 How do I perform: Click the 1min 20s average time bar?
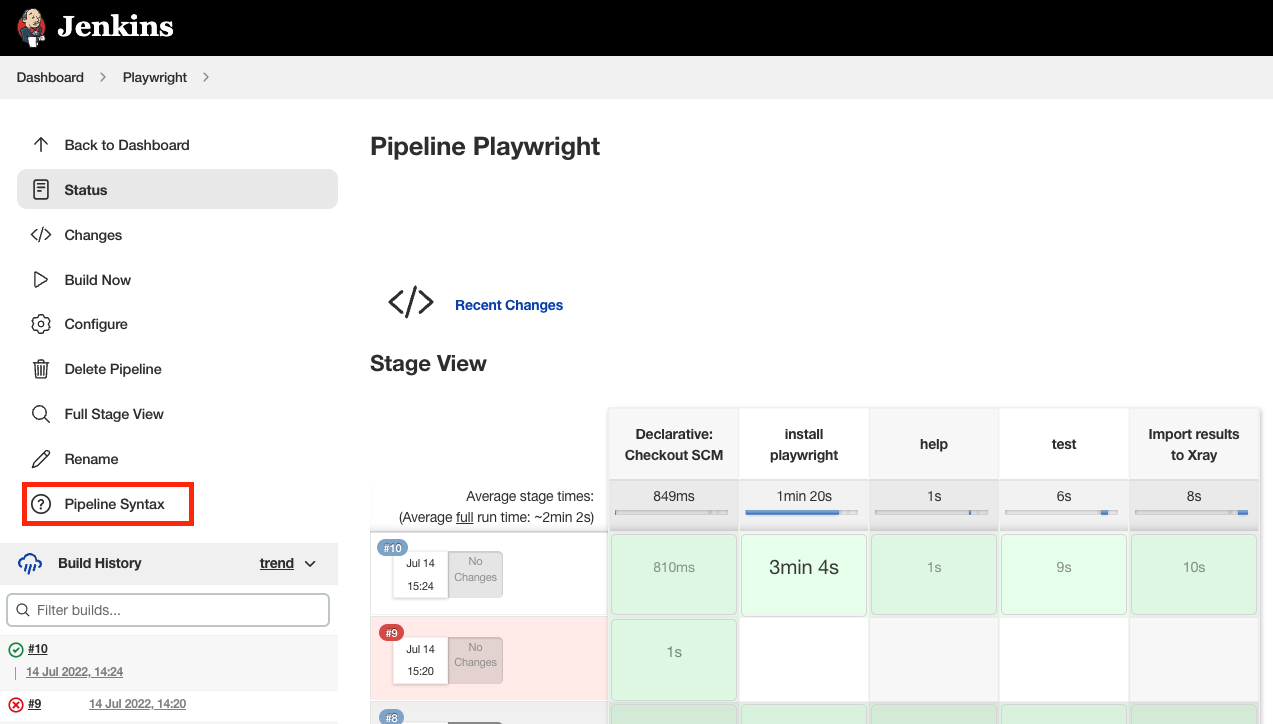click(x=801, y=512)
